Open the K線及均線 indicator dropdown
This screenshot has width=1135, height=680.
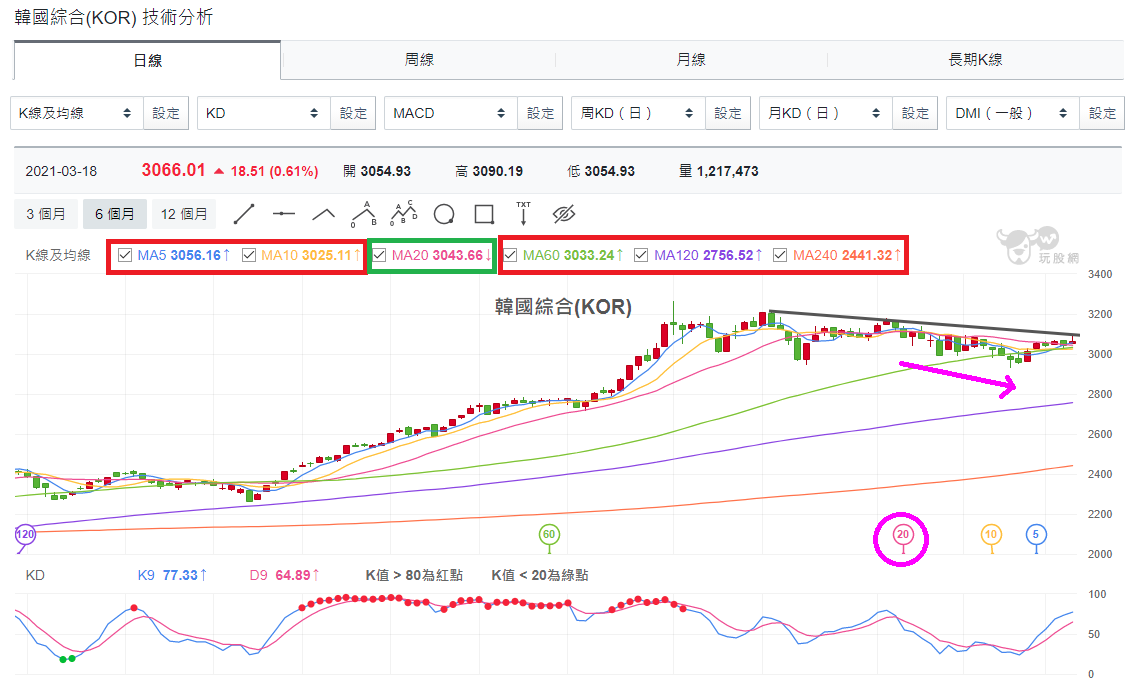click(x=77, y=113)
